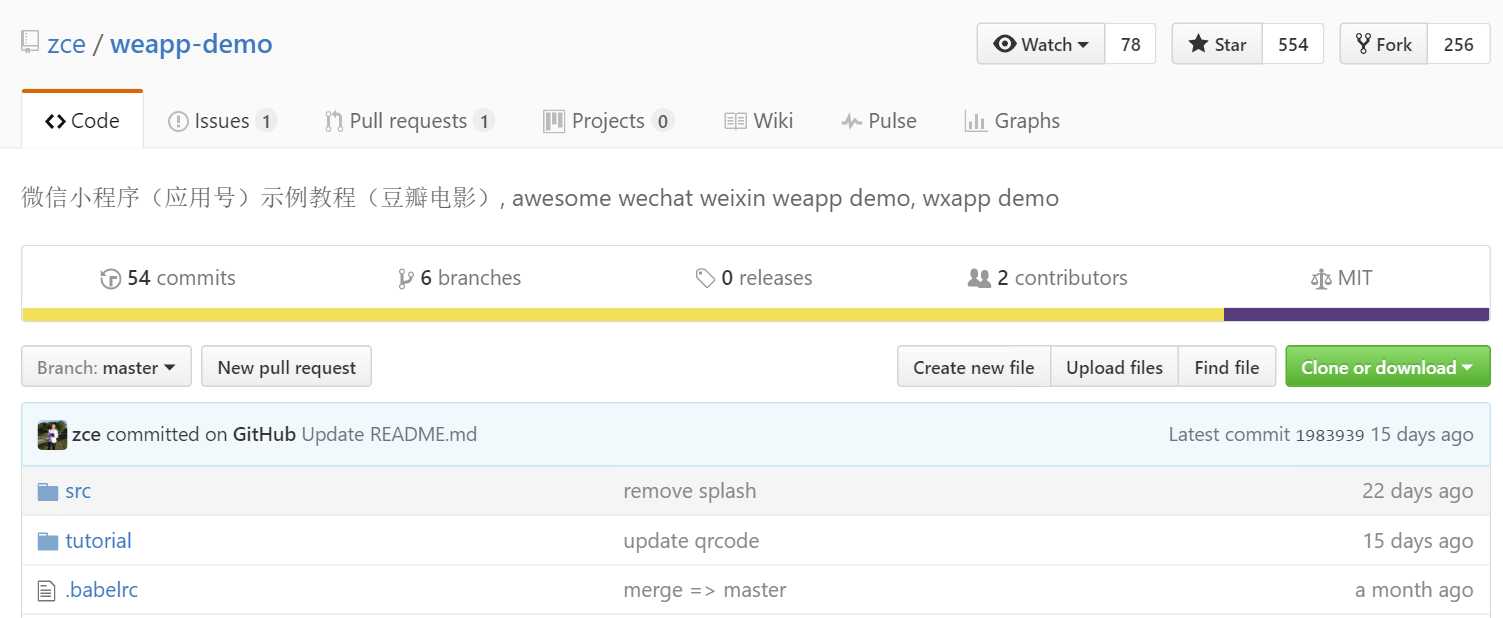The width and height of the screenshot is (1503, 618).
Task: View the 256 forks count
Action: [1459, 44]
